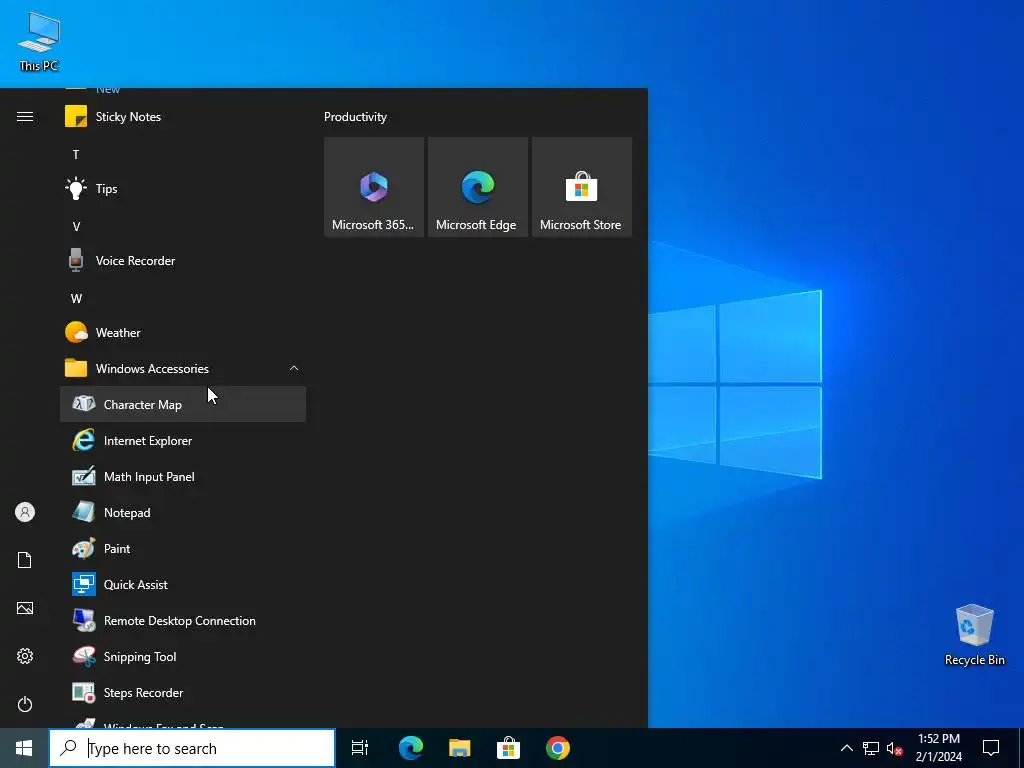Click the Character Map label
Image resolution: width=1024 pixels, height=768 pixels.
(142, 405)
